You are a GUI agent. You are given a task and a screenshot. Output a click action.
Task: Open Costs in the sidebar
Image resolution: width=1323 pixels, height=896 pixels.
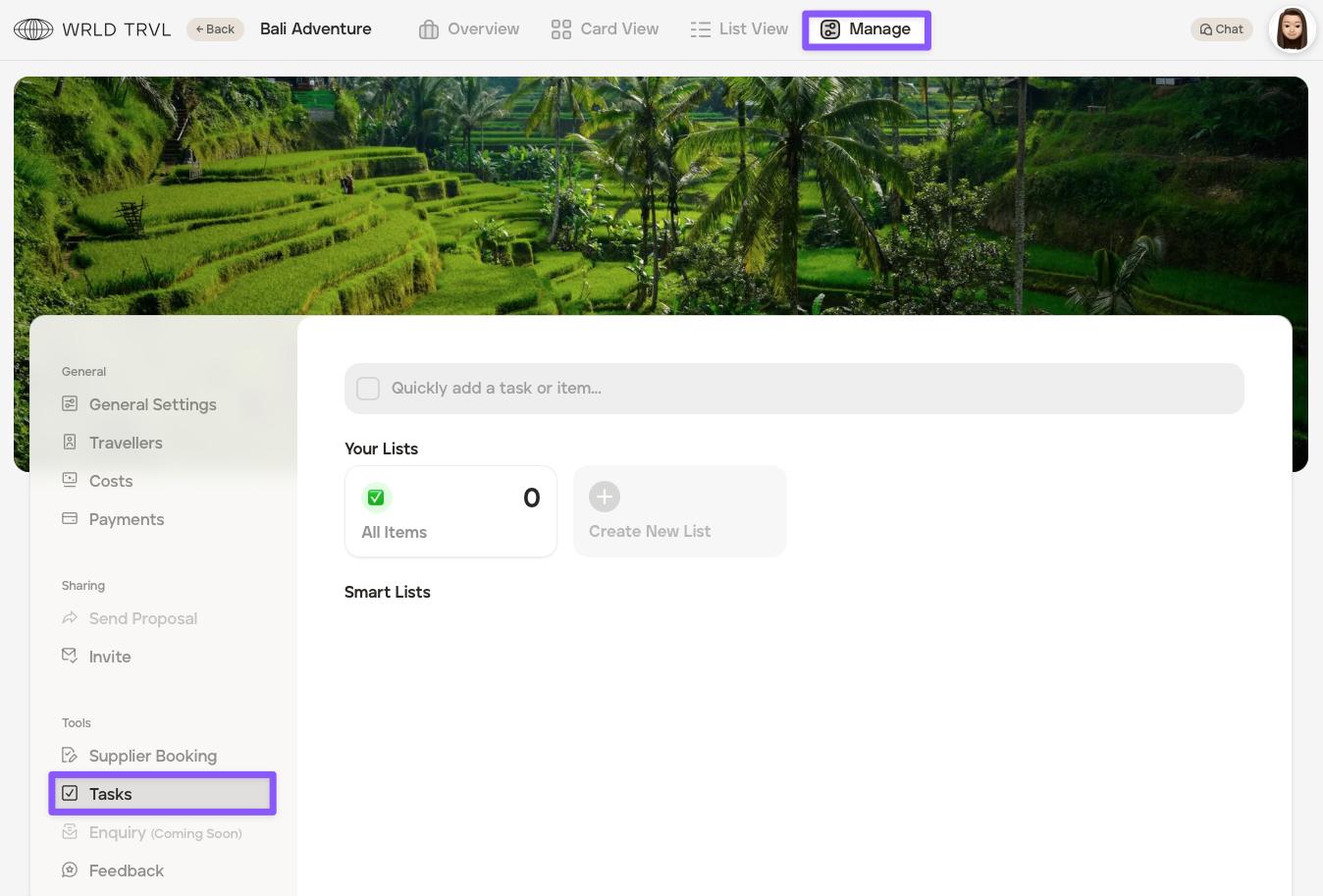point(110,481)
